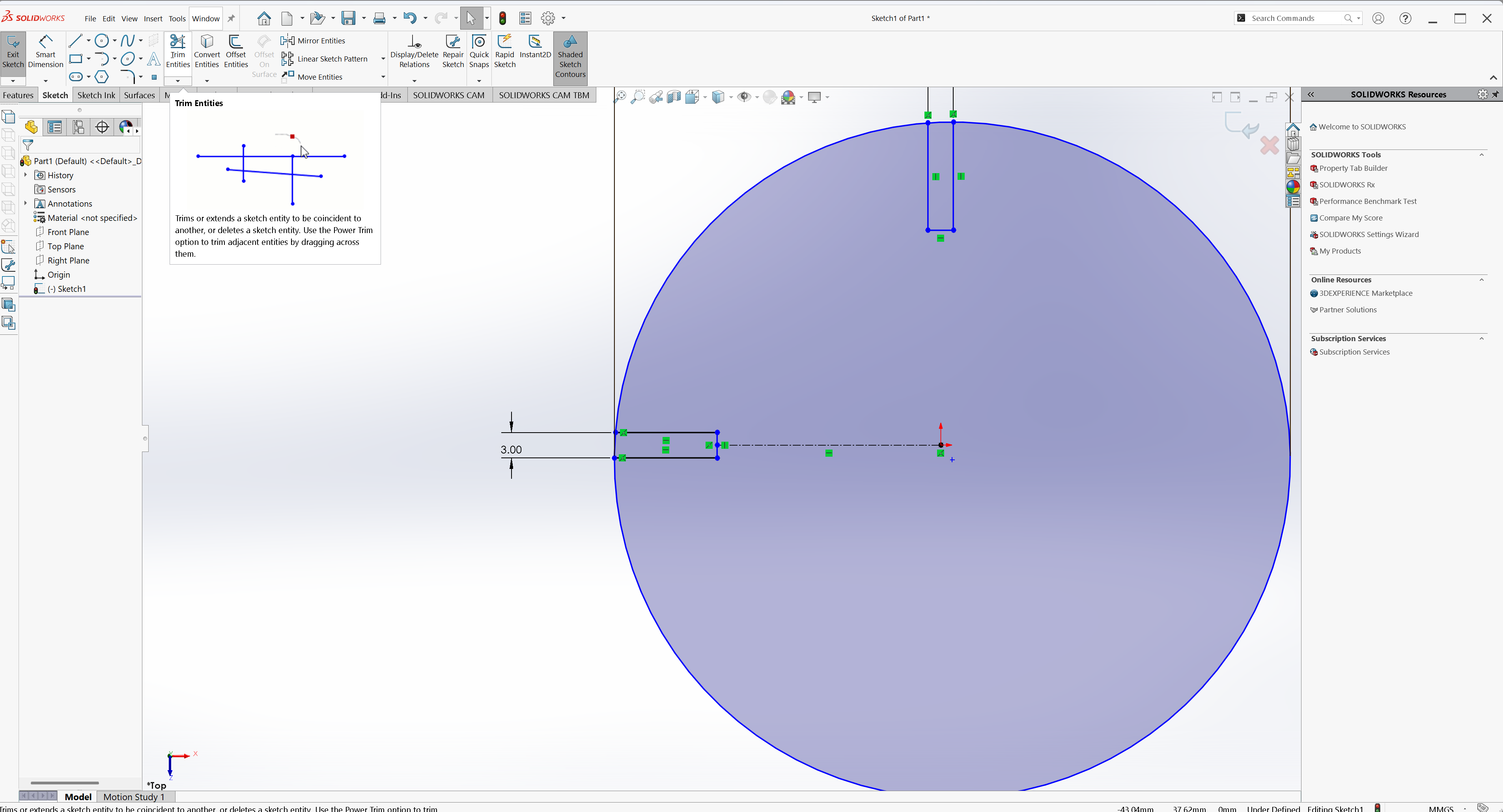Expand the History tree node

tap(25, 175)
